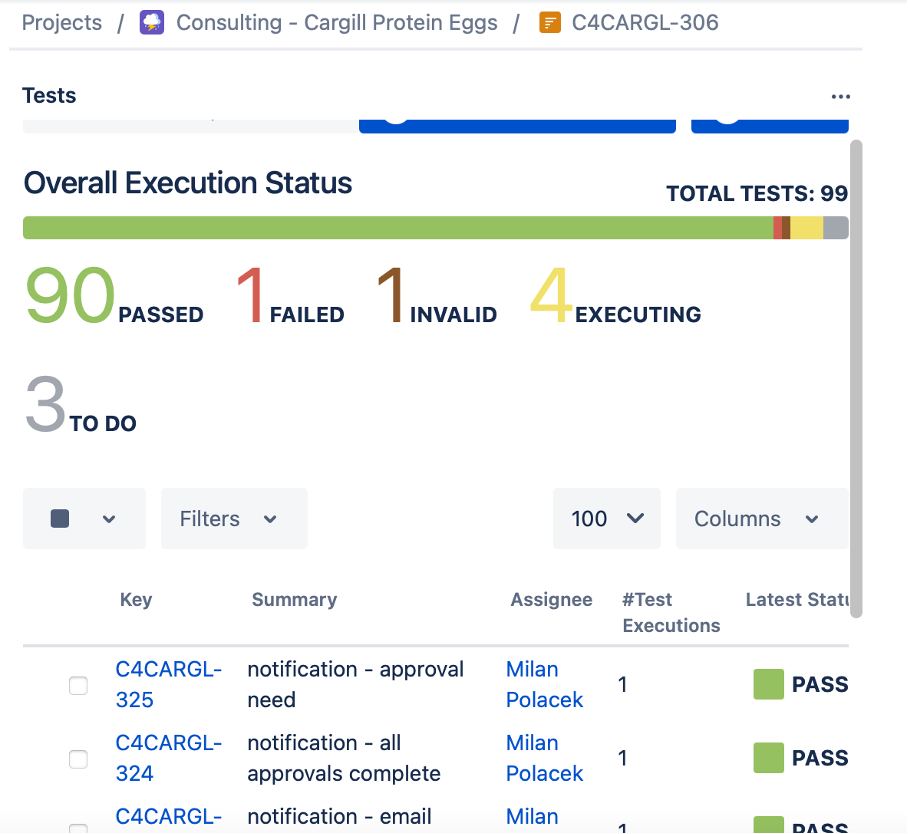Click the Consulting project avatar icon
This screenshot has width=908, height=834.
click(x=152, y=22)
